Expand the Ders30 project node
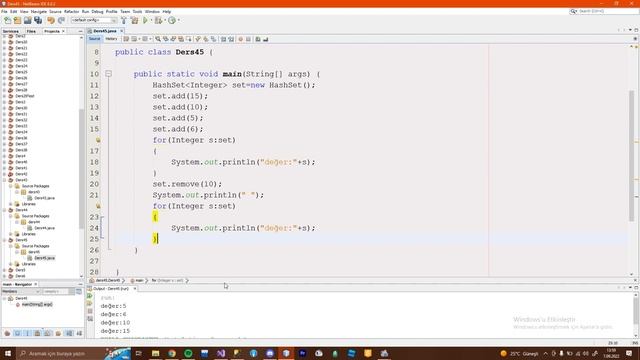Screen dimensions: 640x360 4,108
